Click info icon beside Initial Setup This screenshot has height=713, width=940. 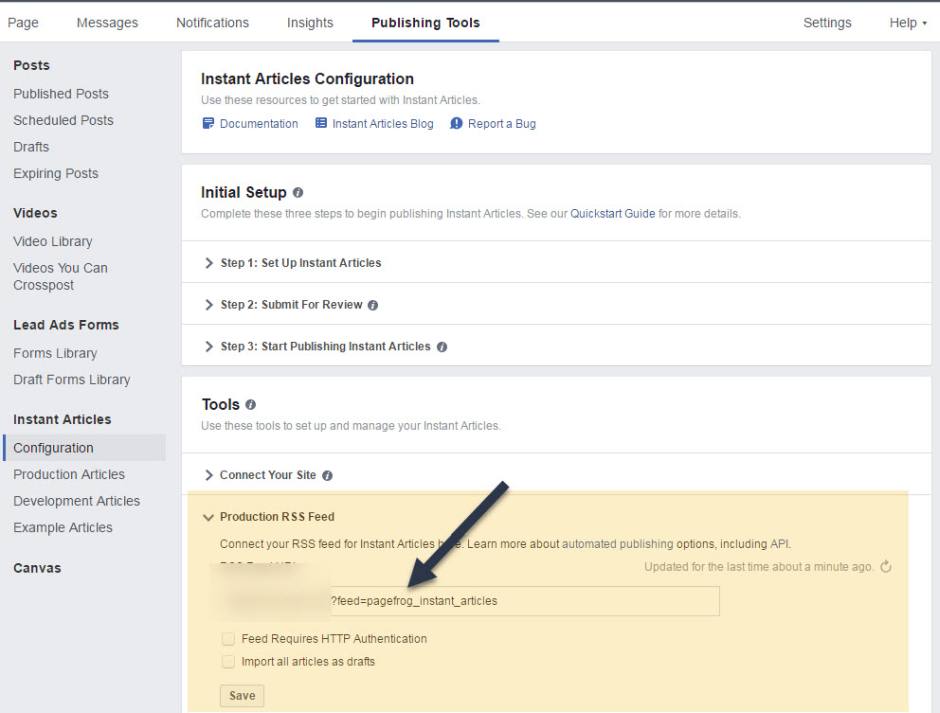pos(298,192)
